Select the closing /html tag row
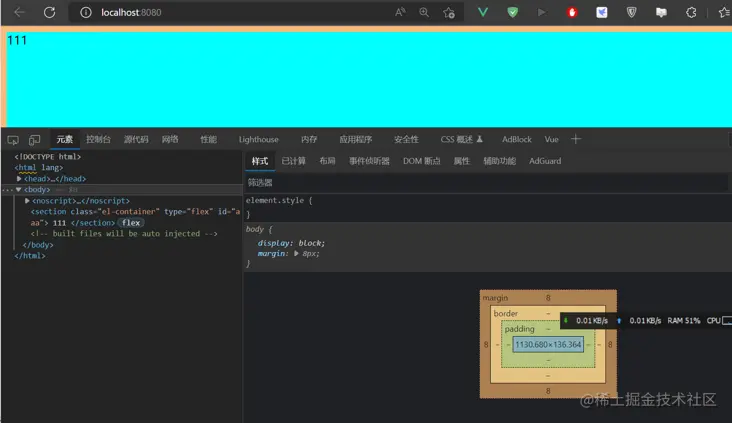Viewport: 732px width, 423px height. [30, 256]
